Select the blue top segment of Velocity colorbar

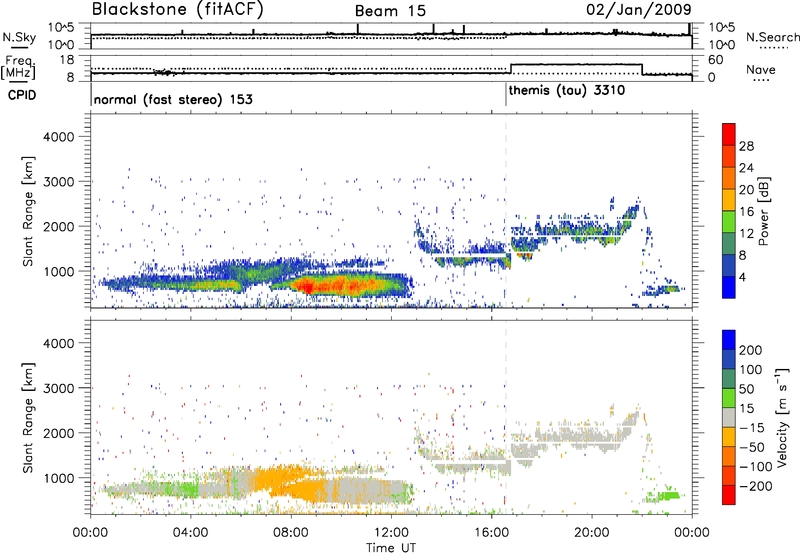(x=729, y=340)
